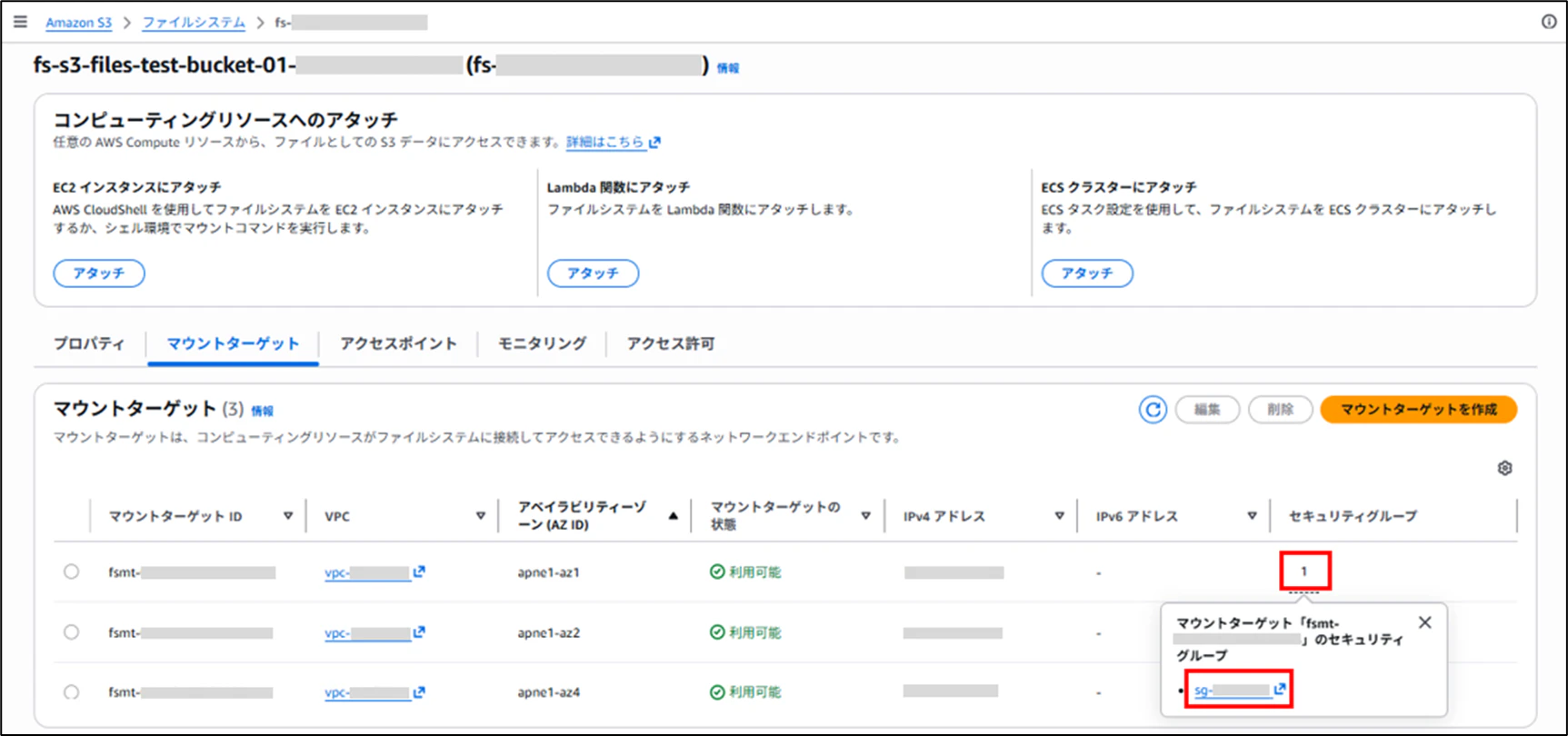The image size is (1568, 736).
Task: Open external link icon for apne1-az4 VPC
Action: pyautogui.click(x=419, y=691)
